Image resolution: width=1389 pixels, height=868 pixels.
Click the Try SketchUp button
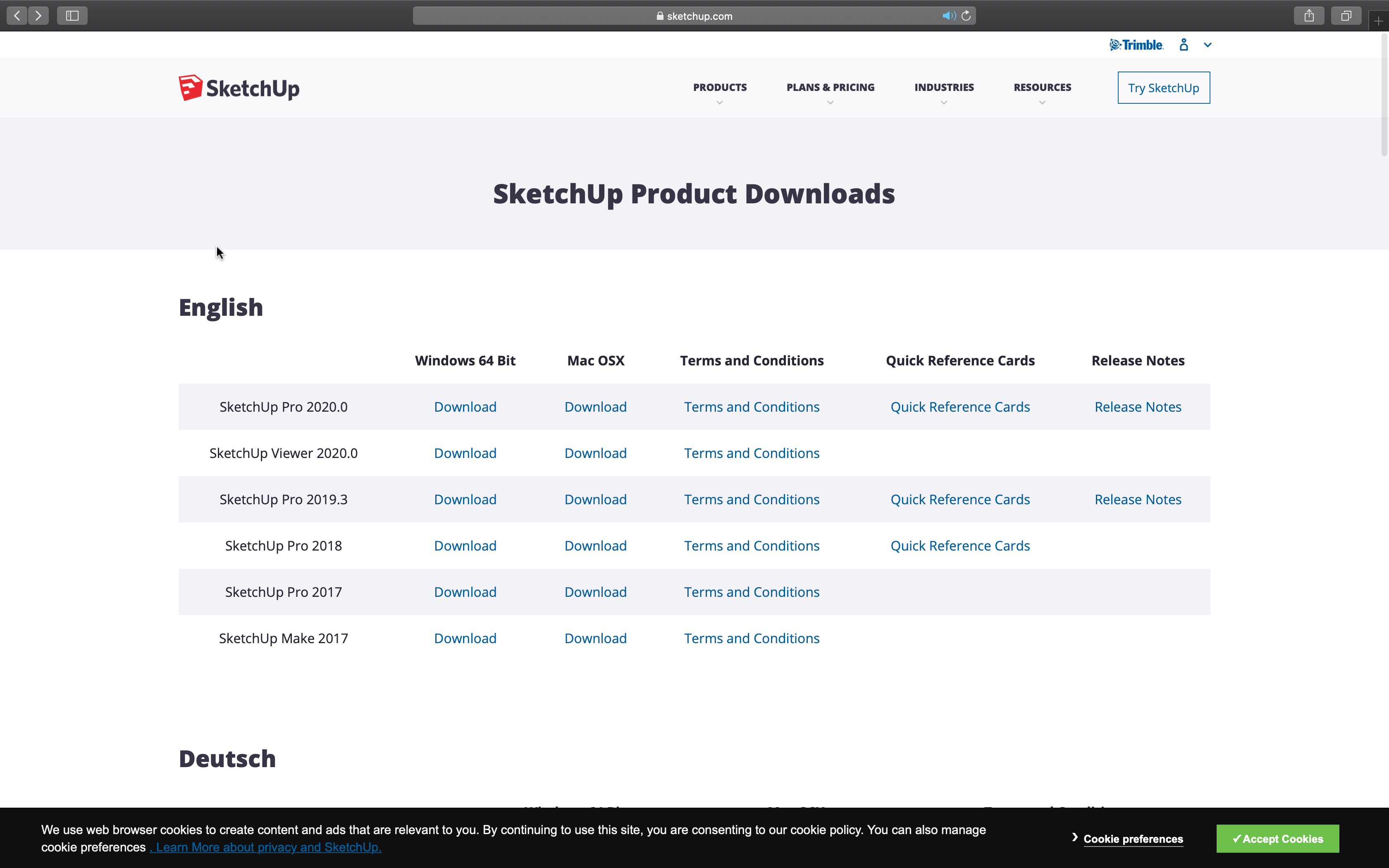coord(1163,88)
